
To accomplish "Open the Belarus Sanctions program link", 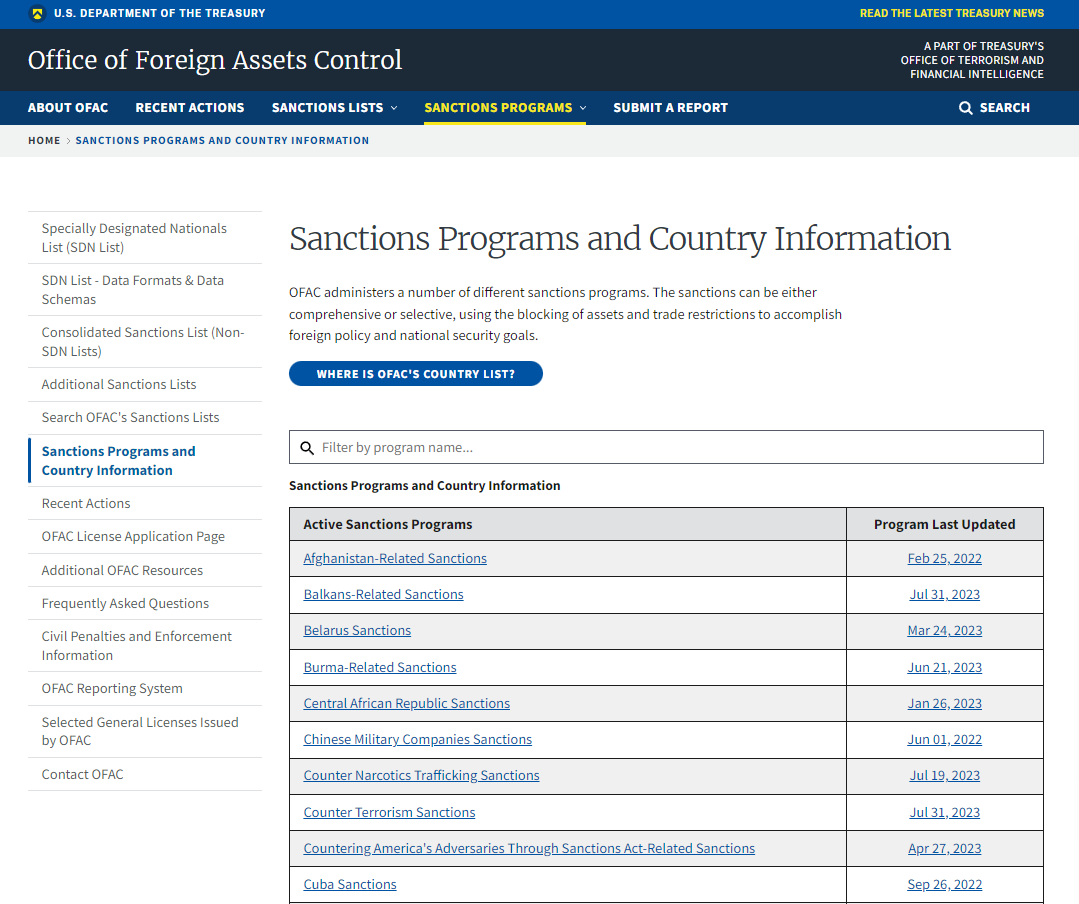I will pyautogui.click(x=357, y=631).
